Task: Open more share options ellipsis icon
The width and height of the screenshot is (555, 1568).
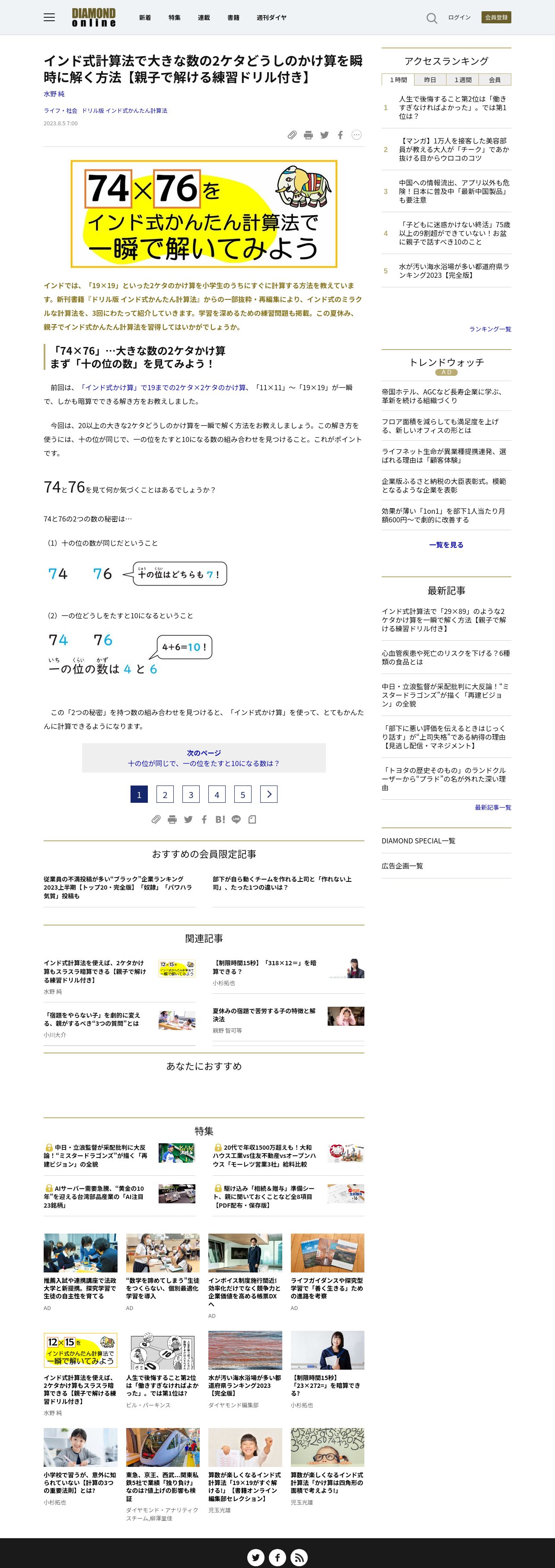Action: click(x=357, y=135)
